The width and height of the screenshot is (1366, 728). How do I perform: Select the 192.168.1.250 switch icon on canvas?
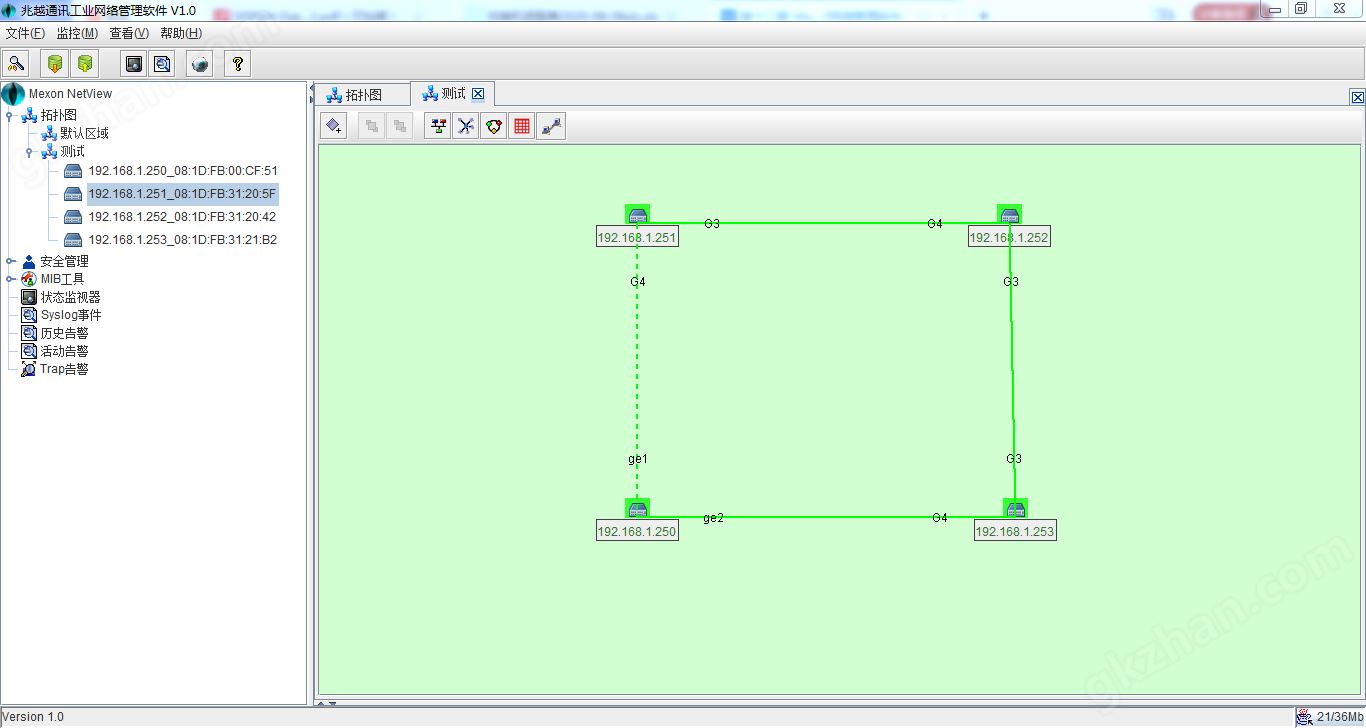[x=638, y=509]
